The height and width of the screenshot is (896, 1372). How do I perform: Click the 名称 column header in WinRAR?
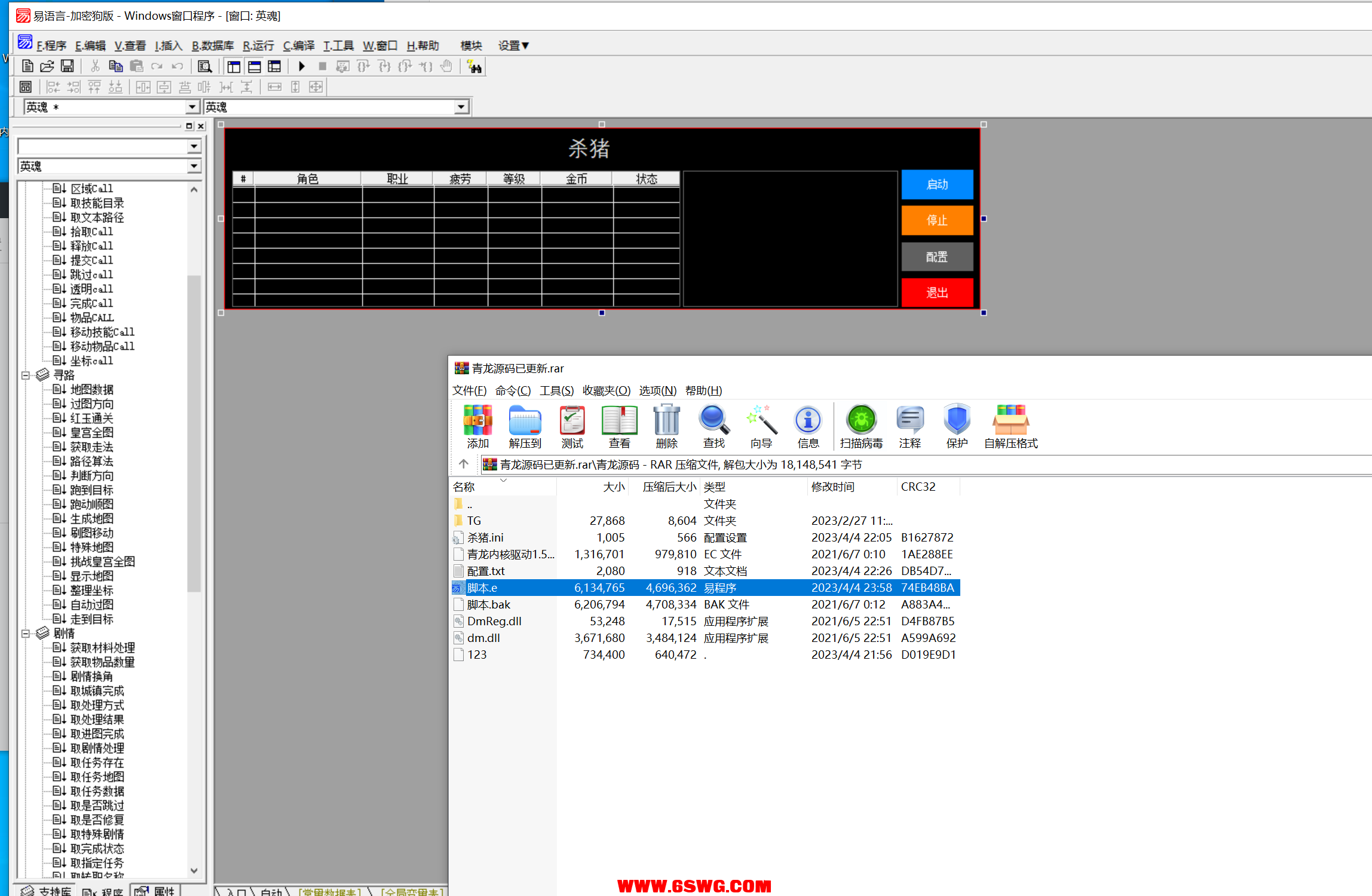(503, 487)
